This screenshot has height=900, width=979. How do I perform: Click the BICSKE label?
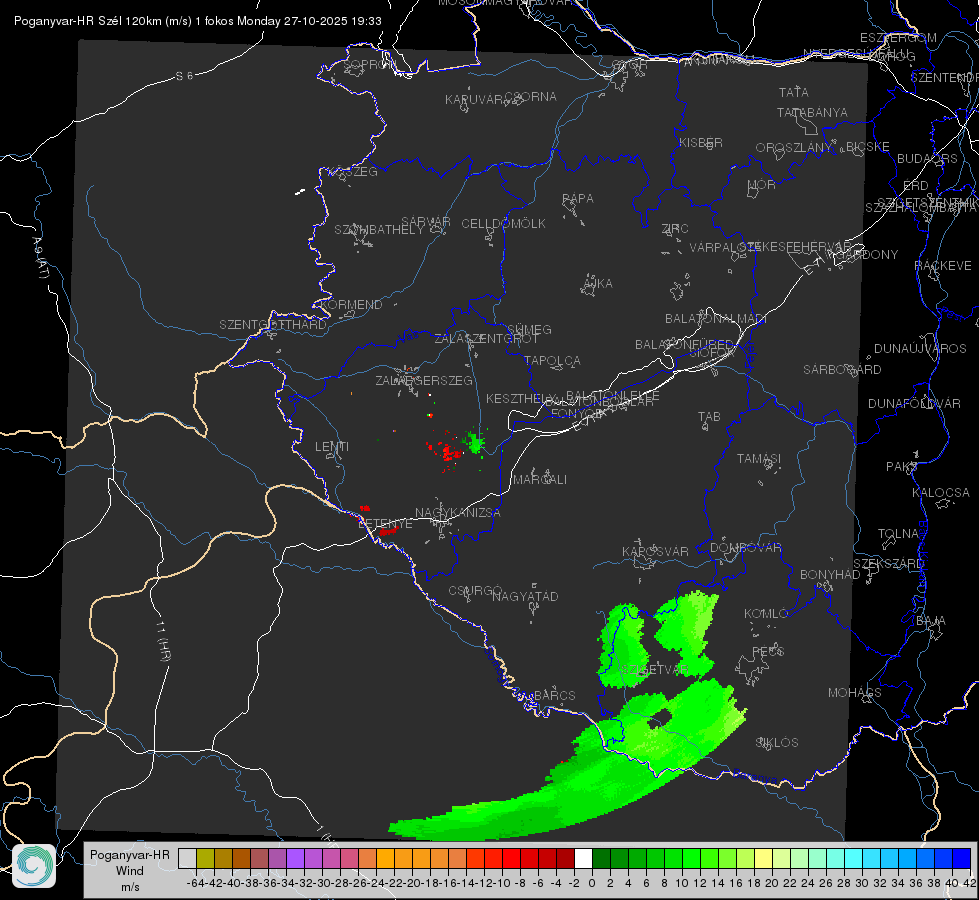point(867,147)
